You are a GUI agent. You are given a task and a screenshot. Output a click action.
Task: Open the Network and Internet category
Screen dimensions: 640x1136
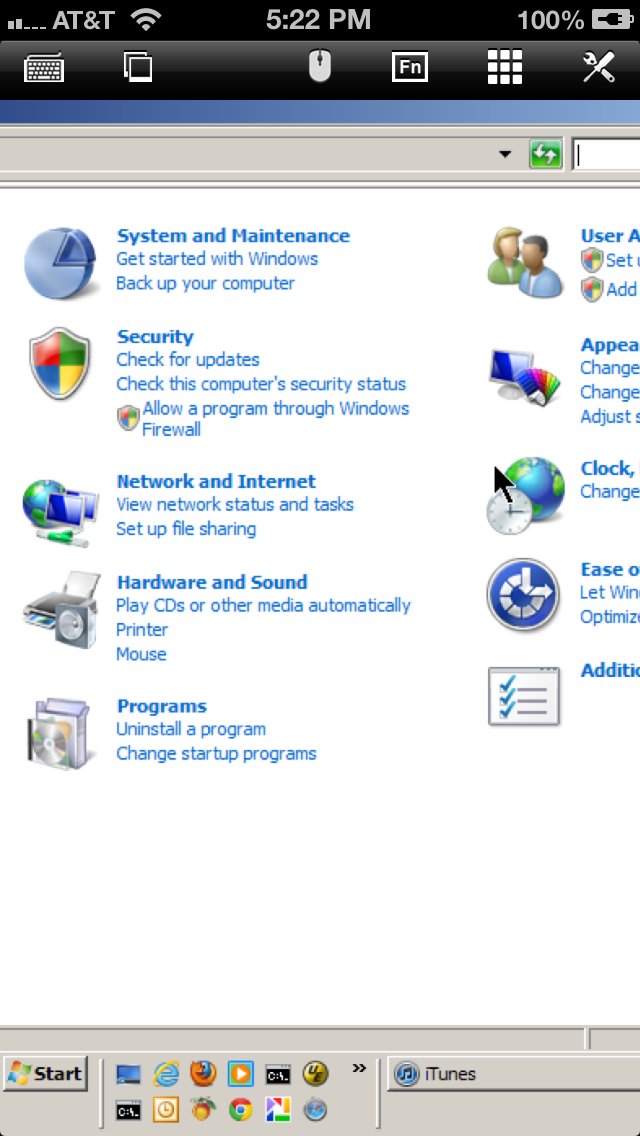pyautogui.click(x=216, y=481)
